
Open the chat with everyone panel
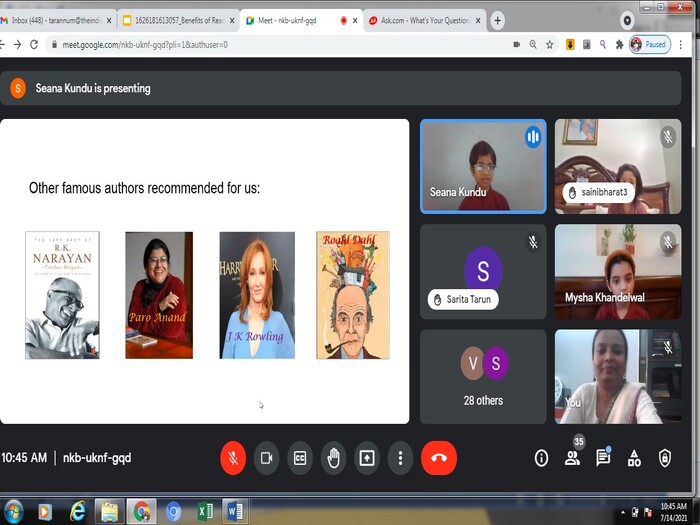click(603, 458)
